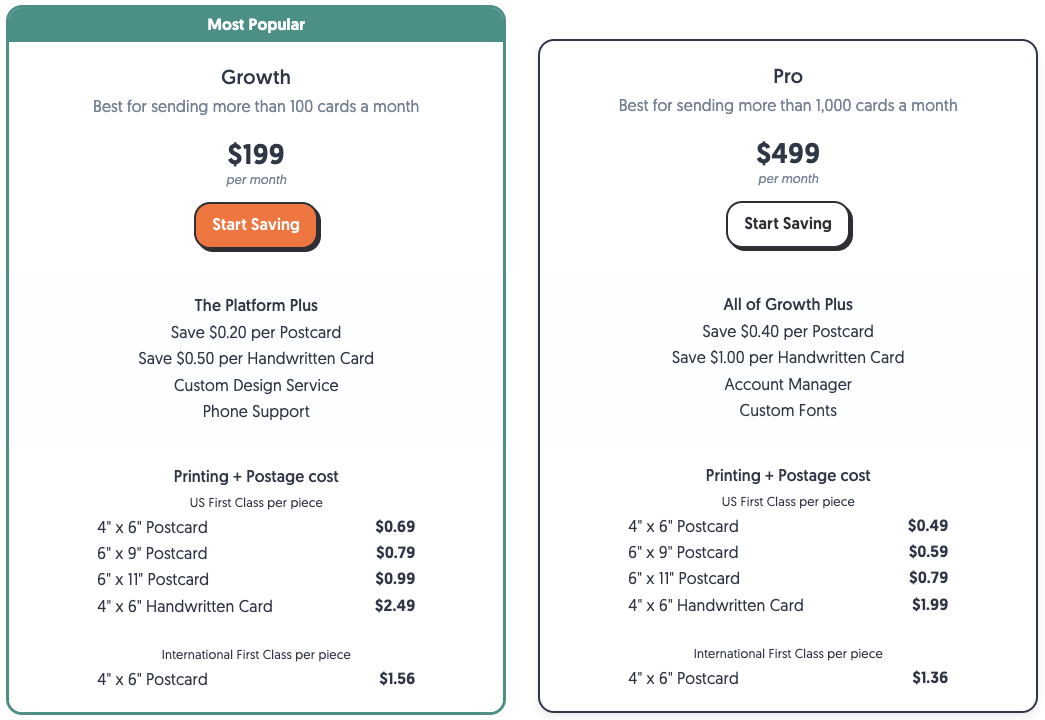Click Growth's Printing + Postage cost heading
This screenshot has width=1045, height=720.
click(x=256, y=476)
